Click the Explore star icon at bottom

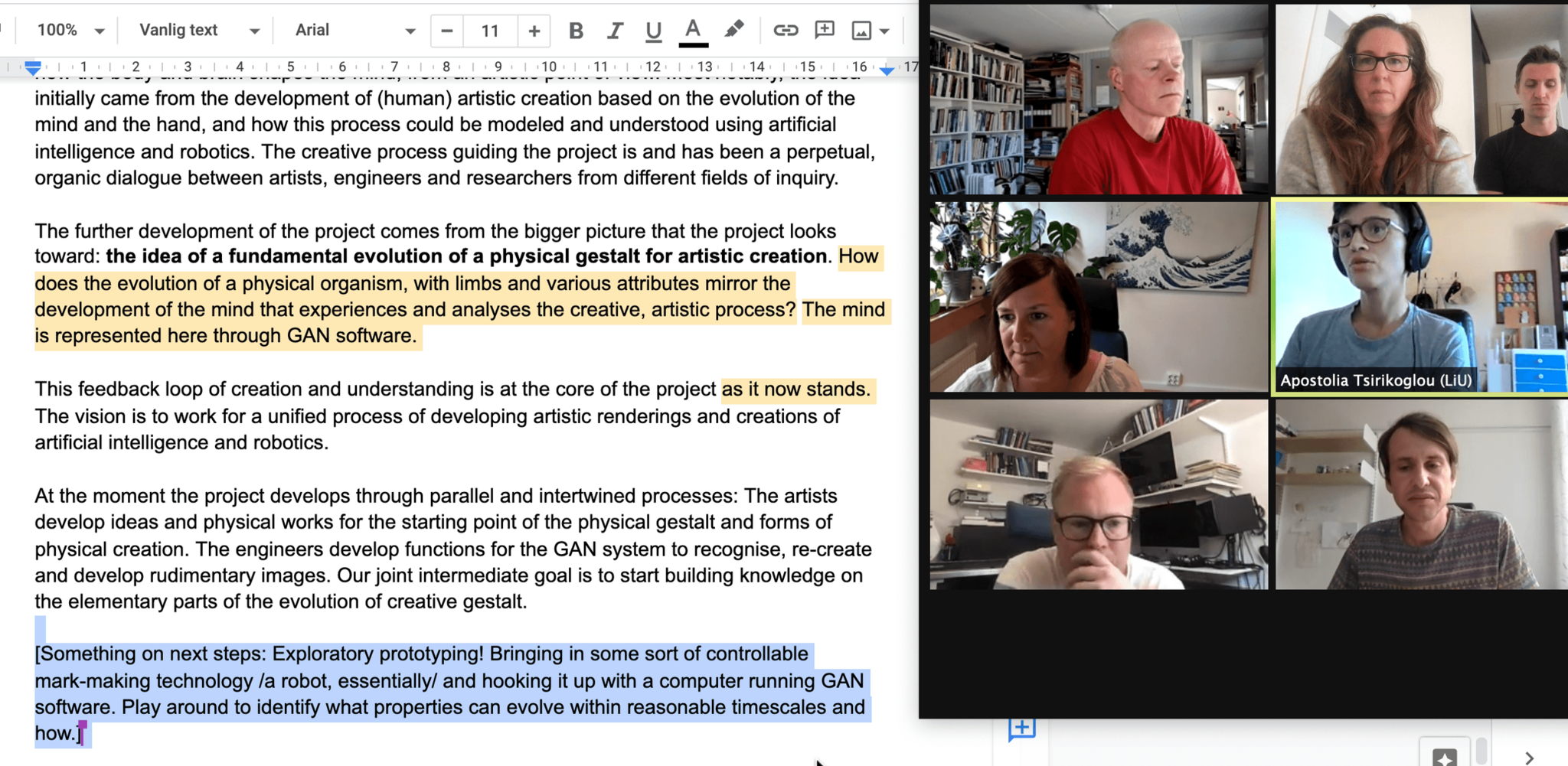[1444, 756]
